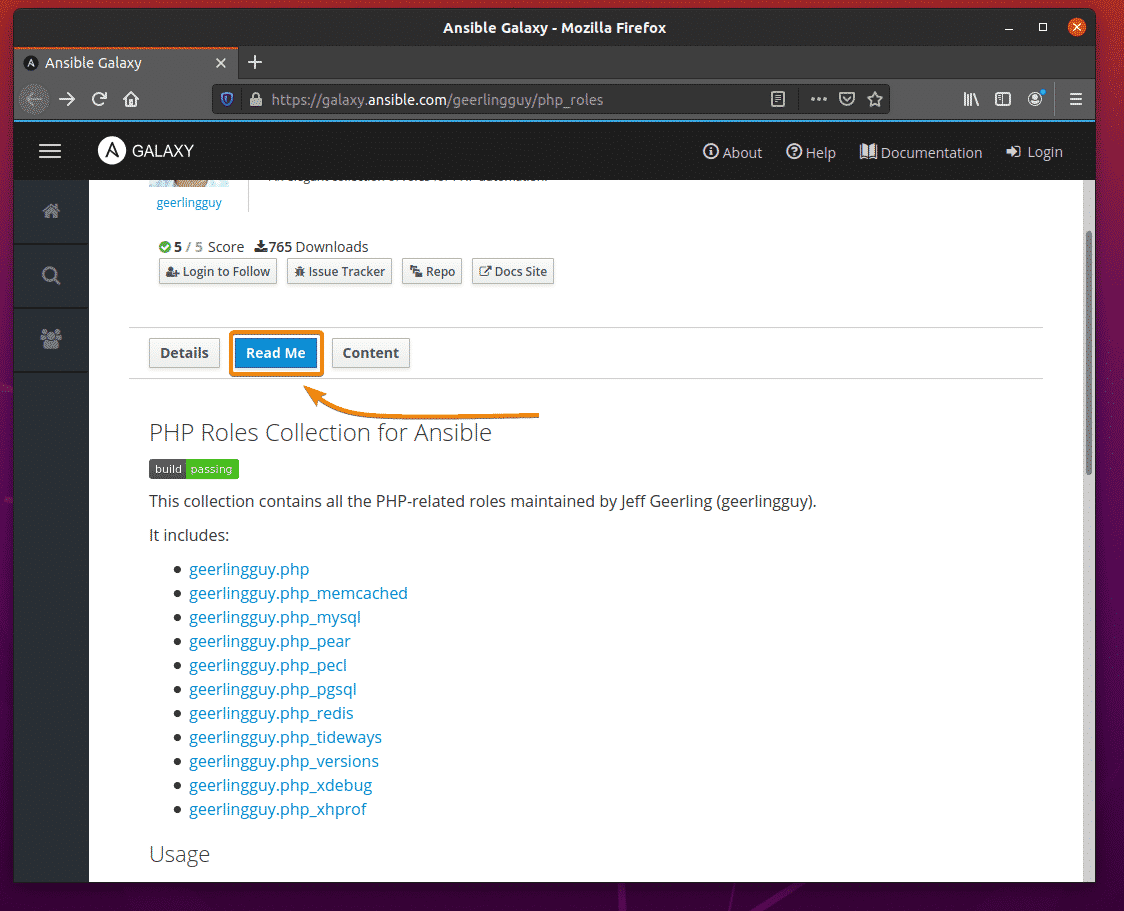1124x911 pixels.
Task: Open the page actions ellipsis menu
Action: (x=818, y=99)
